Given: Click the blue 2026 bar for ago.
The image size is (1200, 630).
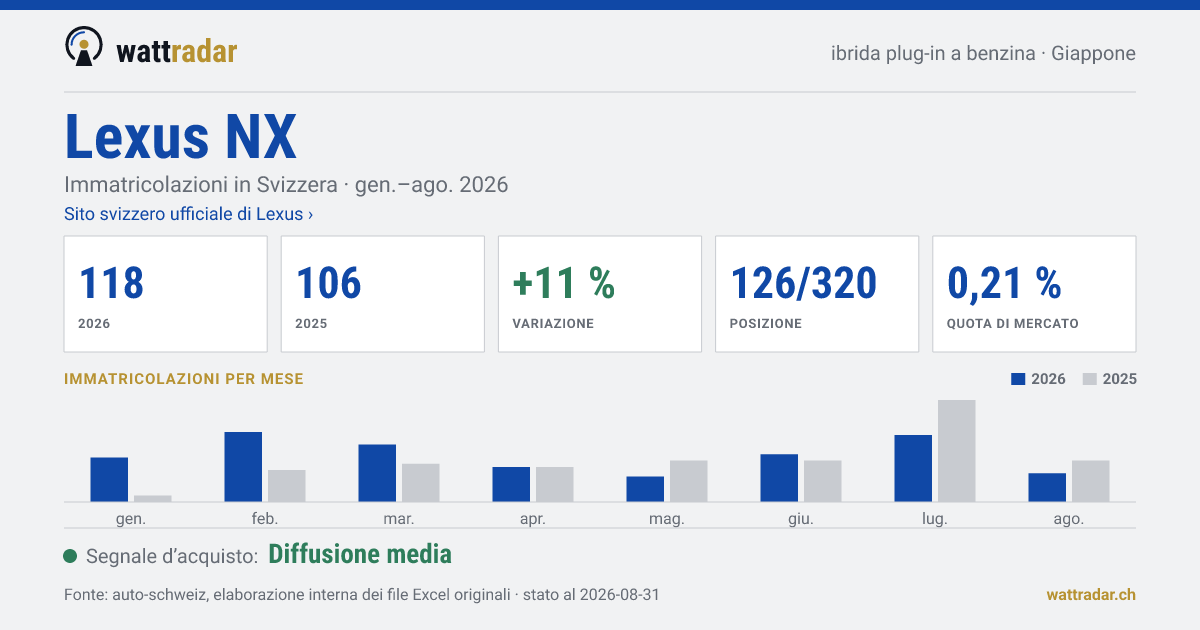Looking at the screenshot, I should tap(1048, 487).
